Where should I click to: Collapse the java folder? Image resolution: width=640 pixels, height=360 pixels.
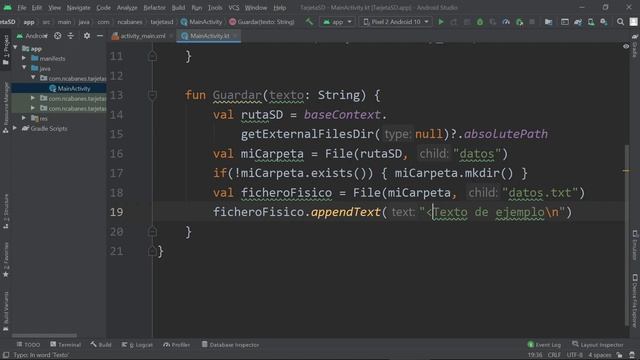pos(24,68)
